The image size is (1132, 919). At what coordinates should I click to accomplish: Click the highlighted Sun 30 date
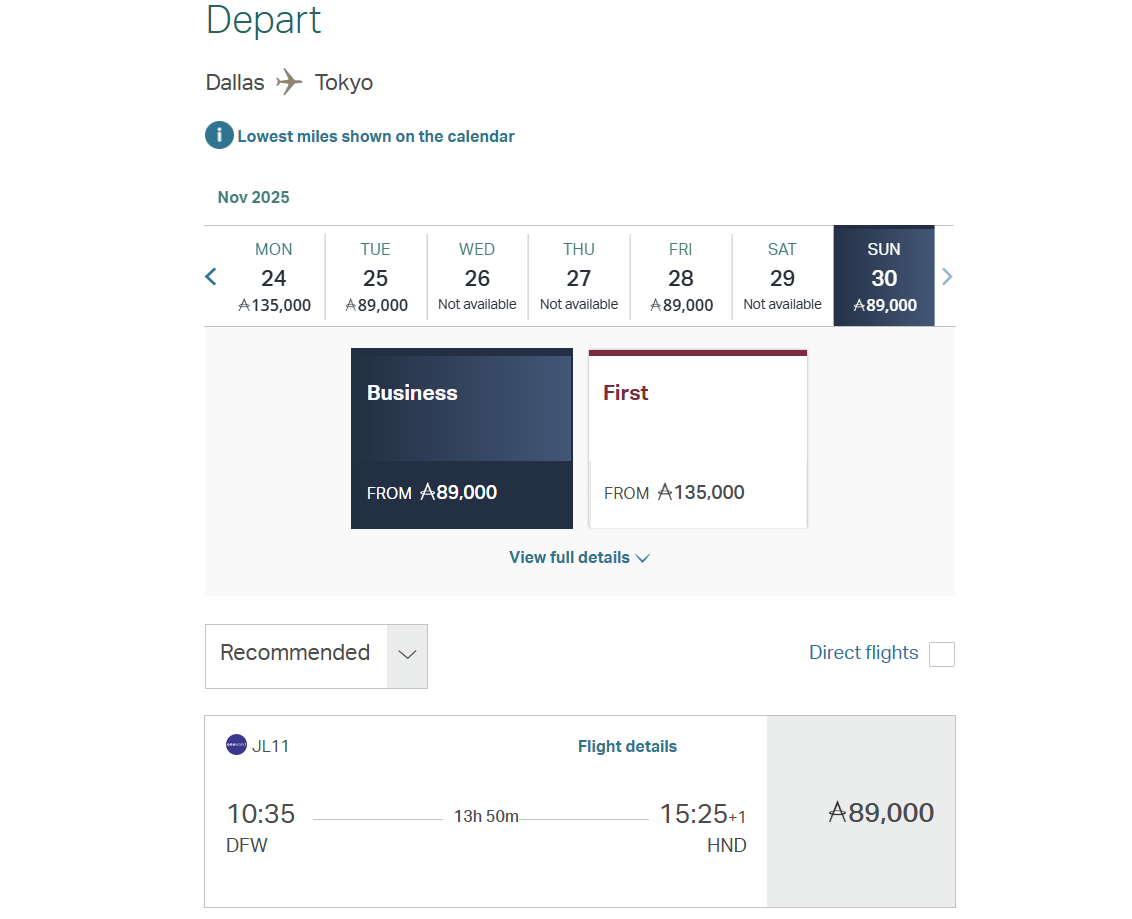(884, 276)
